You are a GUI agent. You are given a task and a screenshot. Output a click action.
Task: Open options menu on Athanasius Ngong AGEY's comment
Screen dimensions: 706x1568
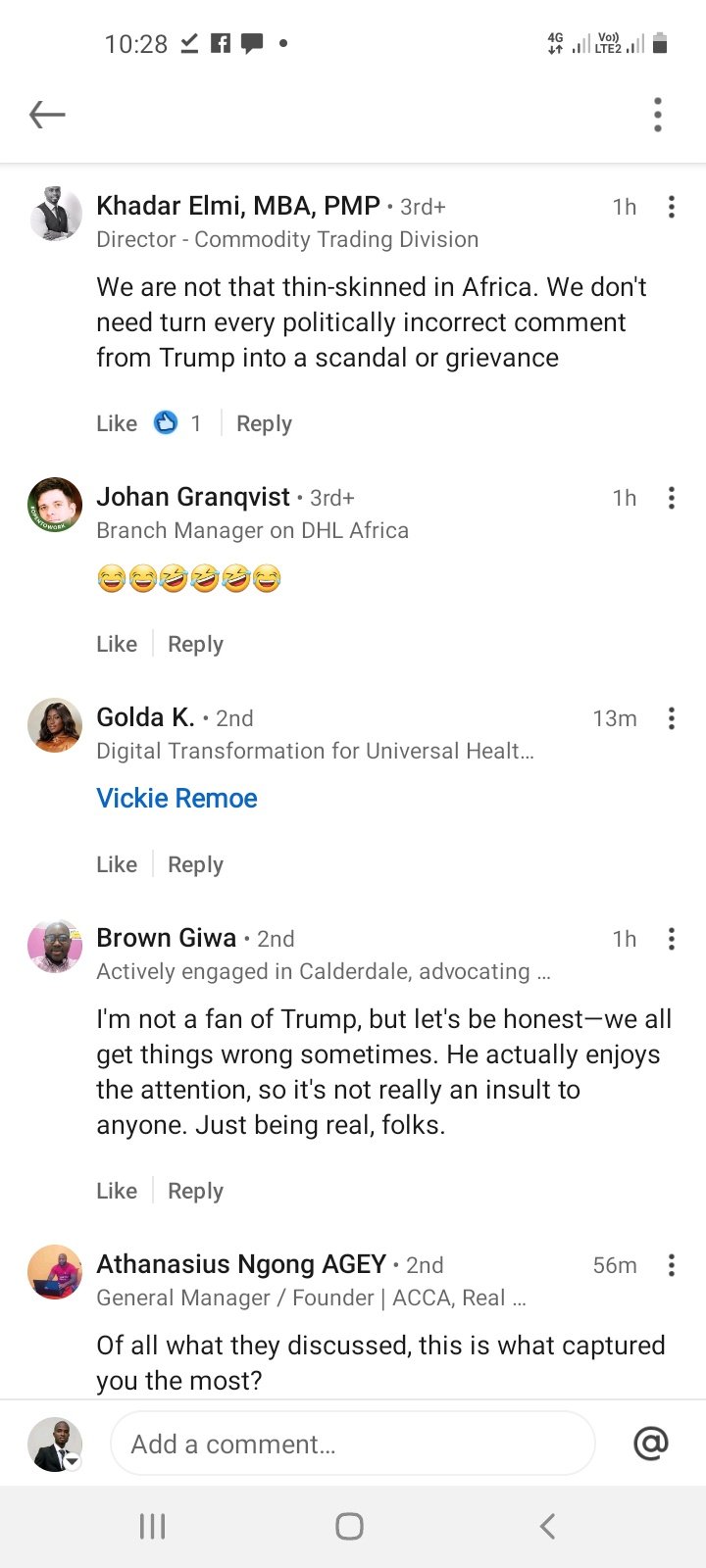[x=672, y=1265]
